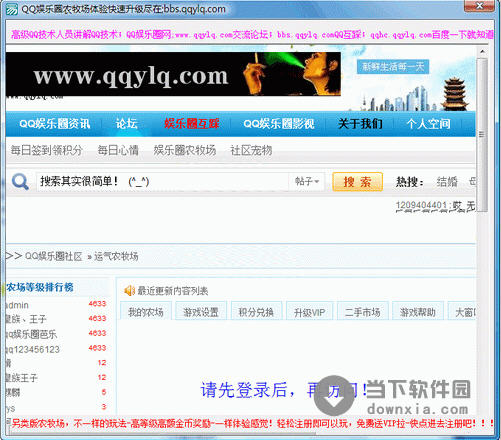This screenshot has width=501, height=440.
Task: Click the www.qqylq.com banner image
Action: pos(173,74)
